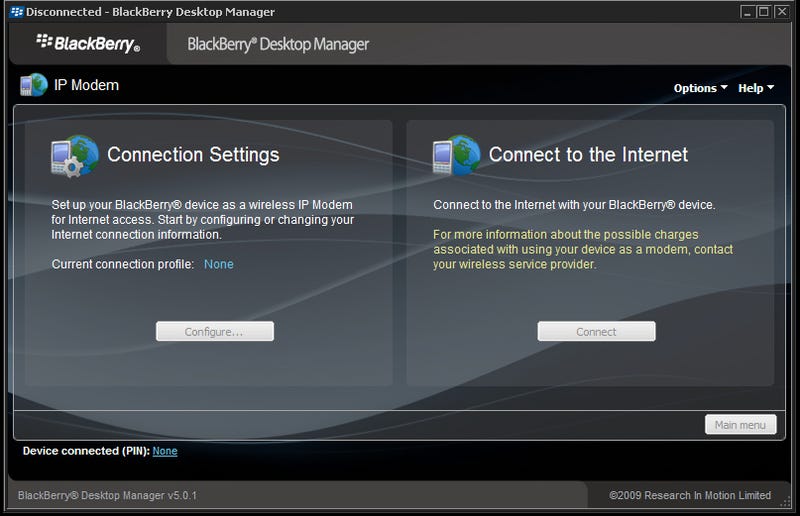Click the BlackBerry® Desktop Manager v5.0.1 version text

click(x=107, y=495)
